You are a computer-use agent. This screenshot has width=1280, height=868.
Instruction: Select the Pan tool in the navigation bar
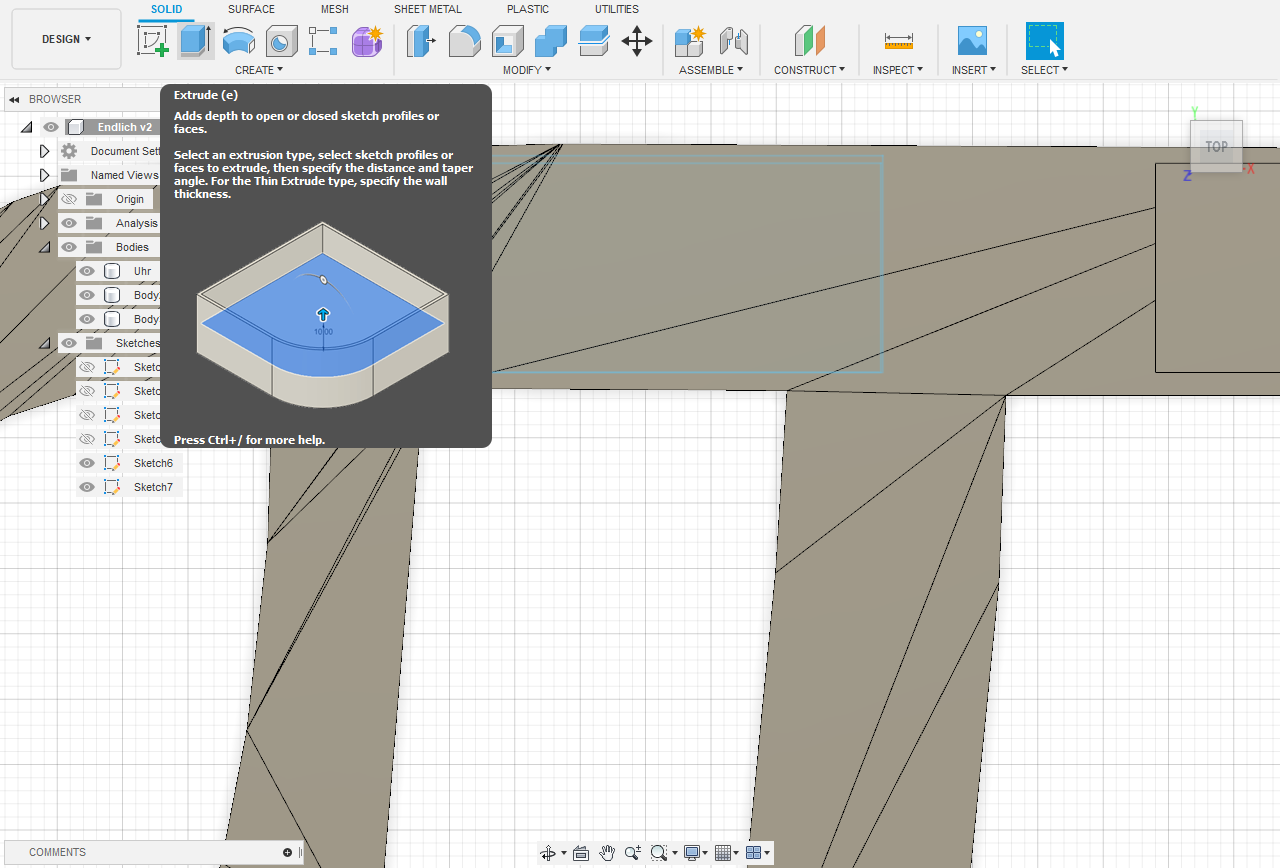(x=607, y=852)
